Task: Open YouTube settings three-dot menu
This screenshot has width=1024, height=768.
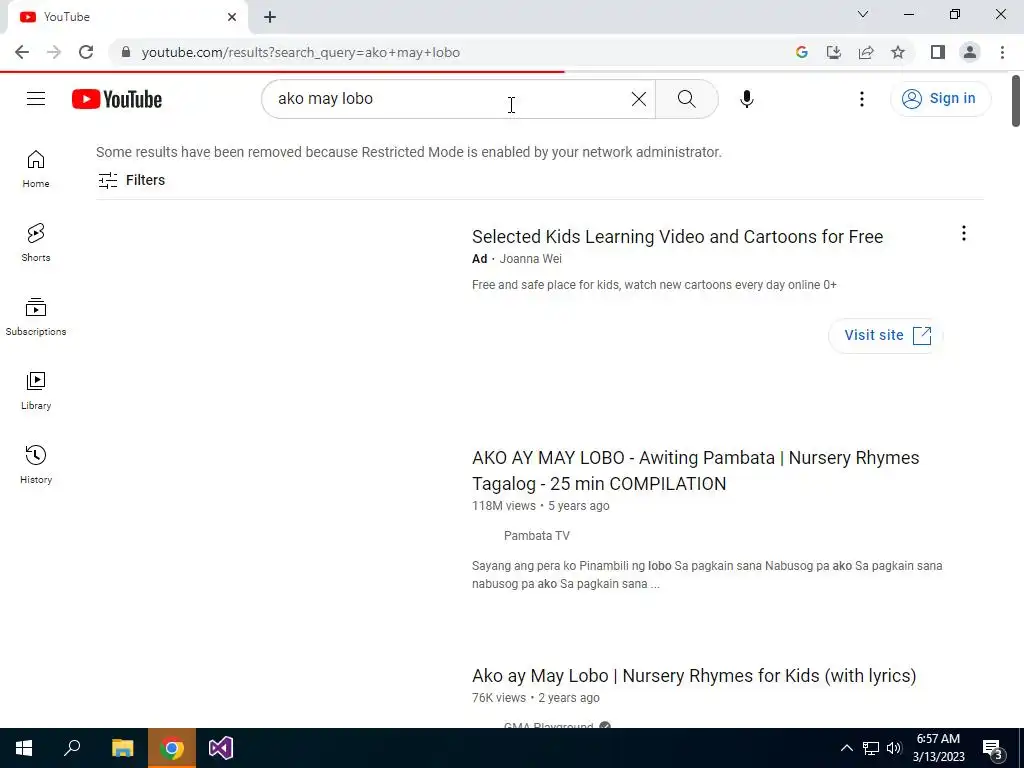Action: (x=861, y=99)
